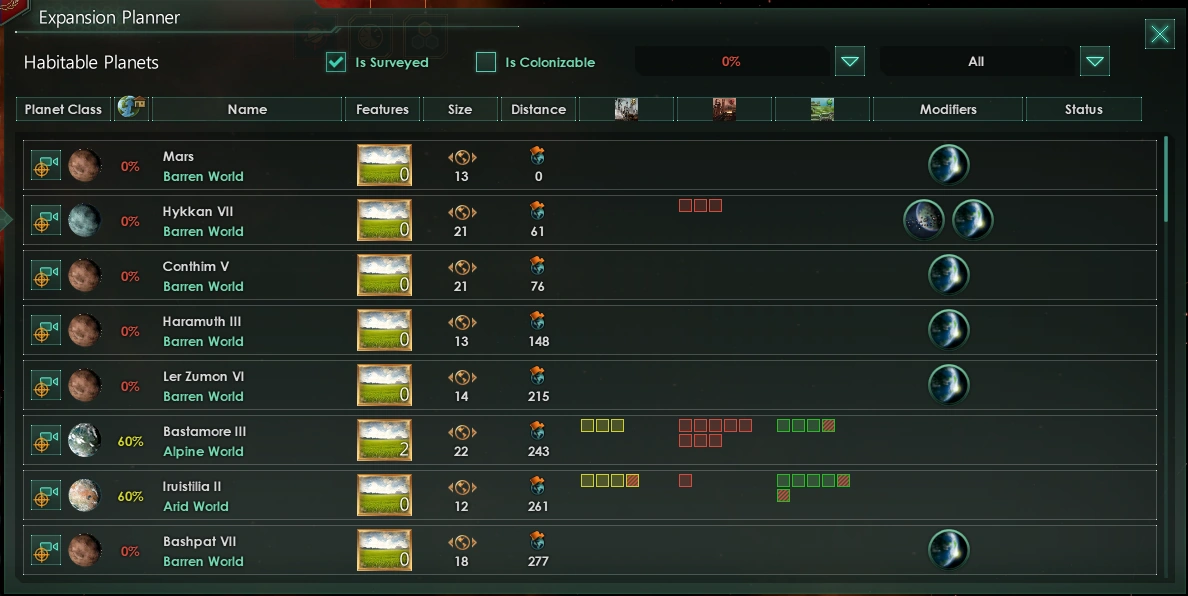Viewport: 1188px width, 596px height.
Task: Open the 0% habitability filter dropdown
Action: tap(849, 61)
